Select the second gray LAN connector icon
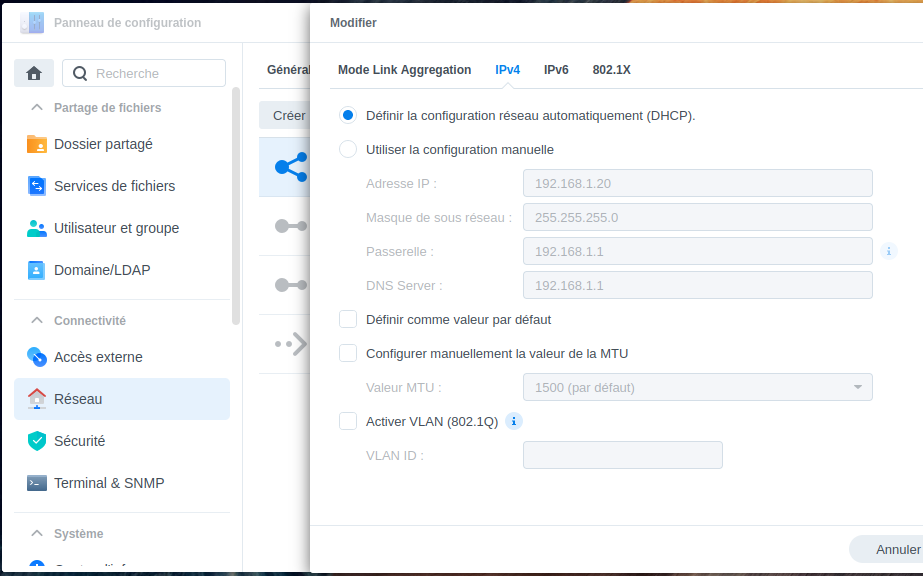Screen dimensions: 923x576 coord(291,285)
